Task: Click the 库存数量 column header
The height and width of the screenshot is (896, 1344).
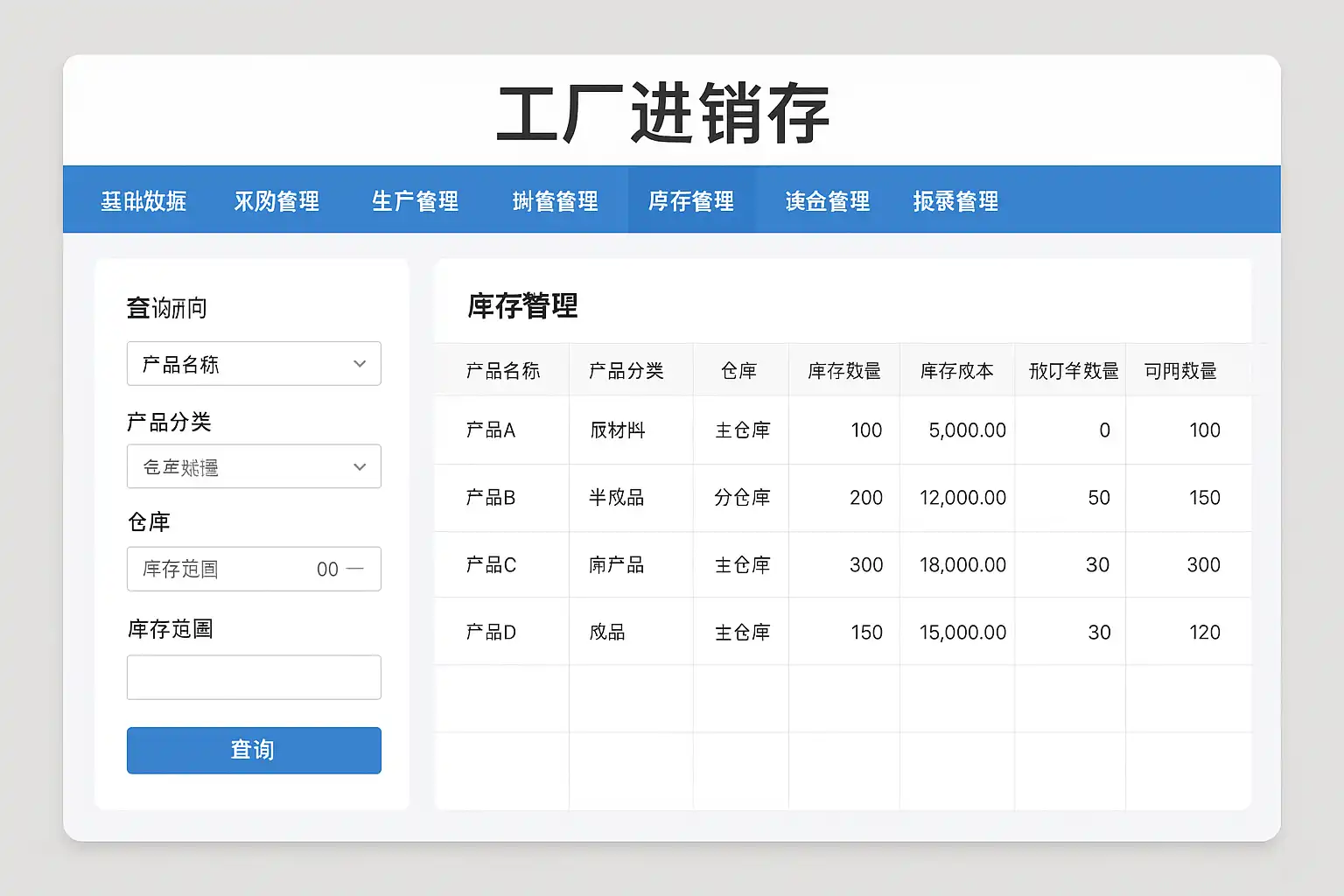Action: (x=843, y=371)
